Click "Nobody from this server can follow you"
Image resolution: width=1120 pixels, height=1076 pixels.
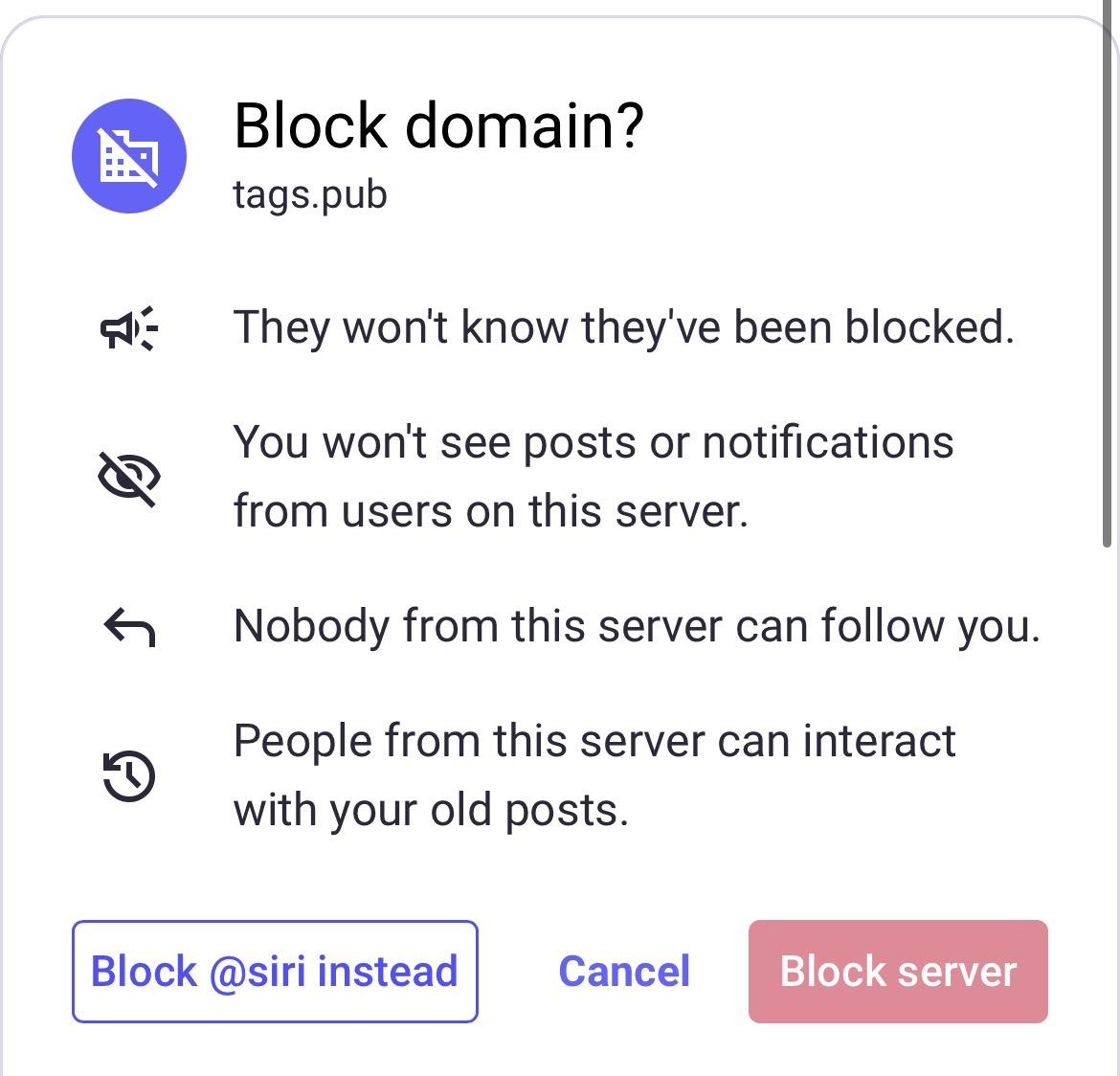click(x=637, y=626)
